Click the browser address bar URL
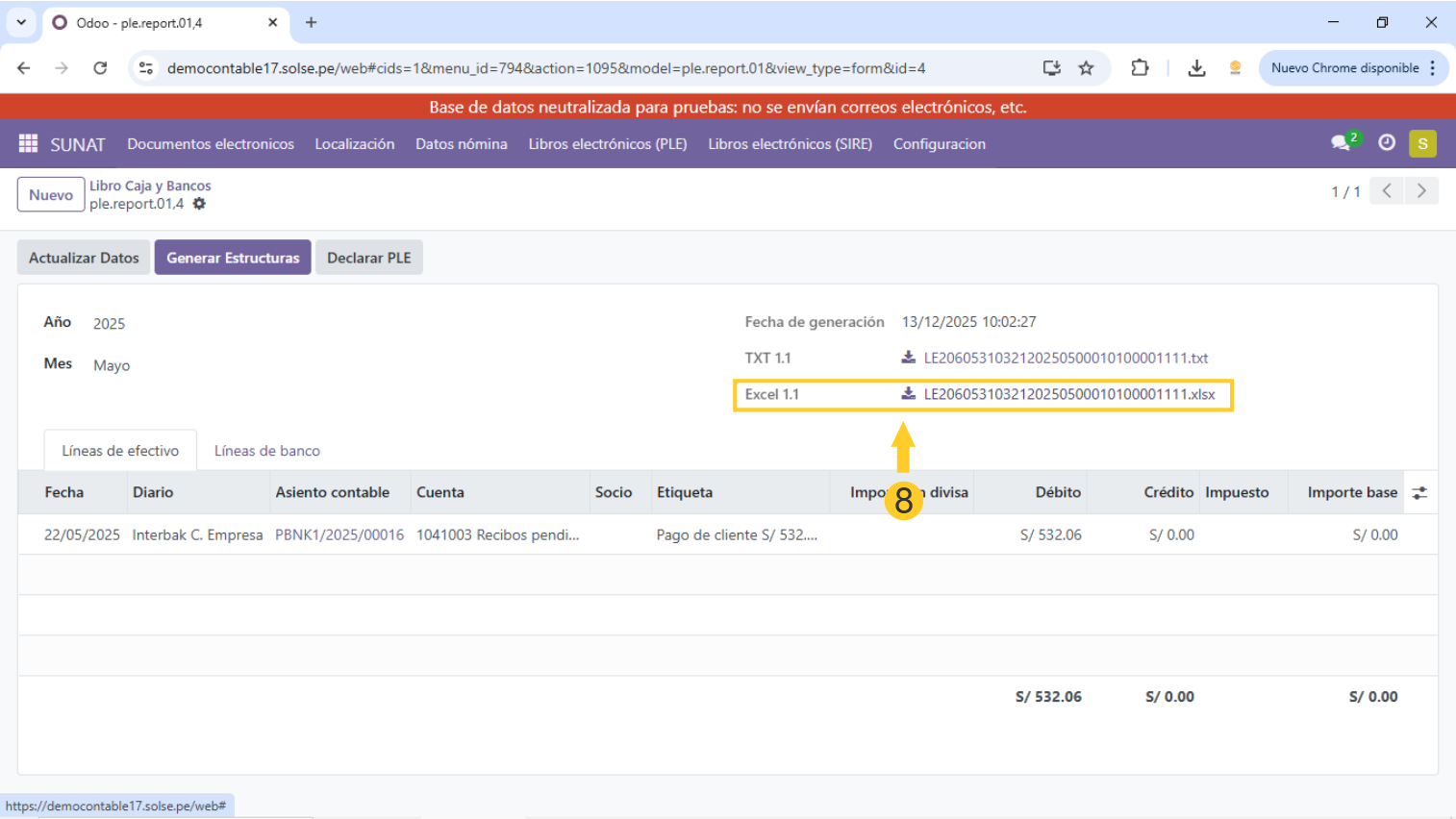Image resolution: width=1456 pixels, height=819 pixels. 545,68
